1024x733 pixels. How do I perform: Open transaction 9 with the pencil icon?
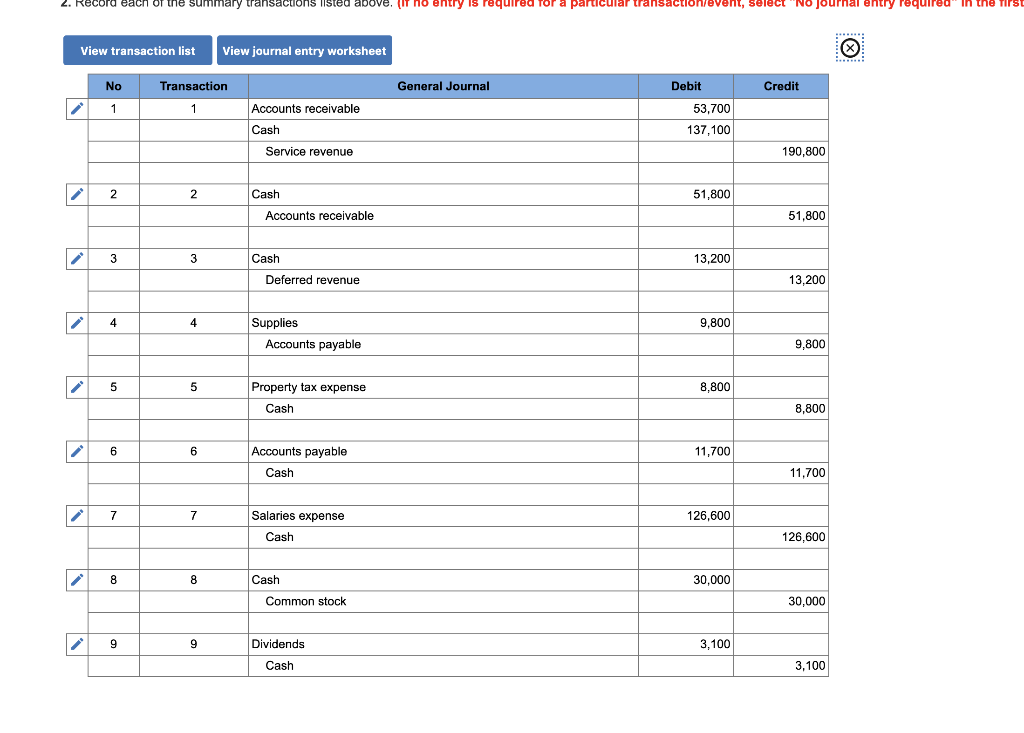pyautogui.click(x=76, y=644)
